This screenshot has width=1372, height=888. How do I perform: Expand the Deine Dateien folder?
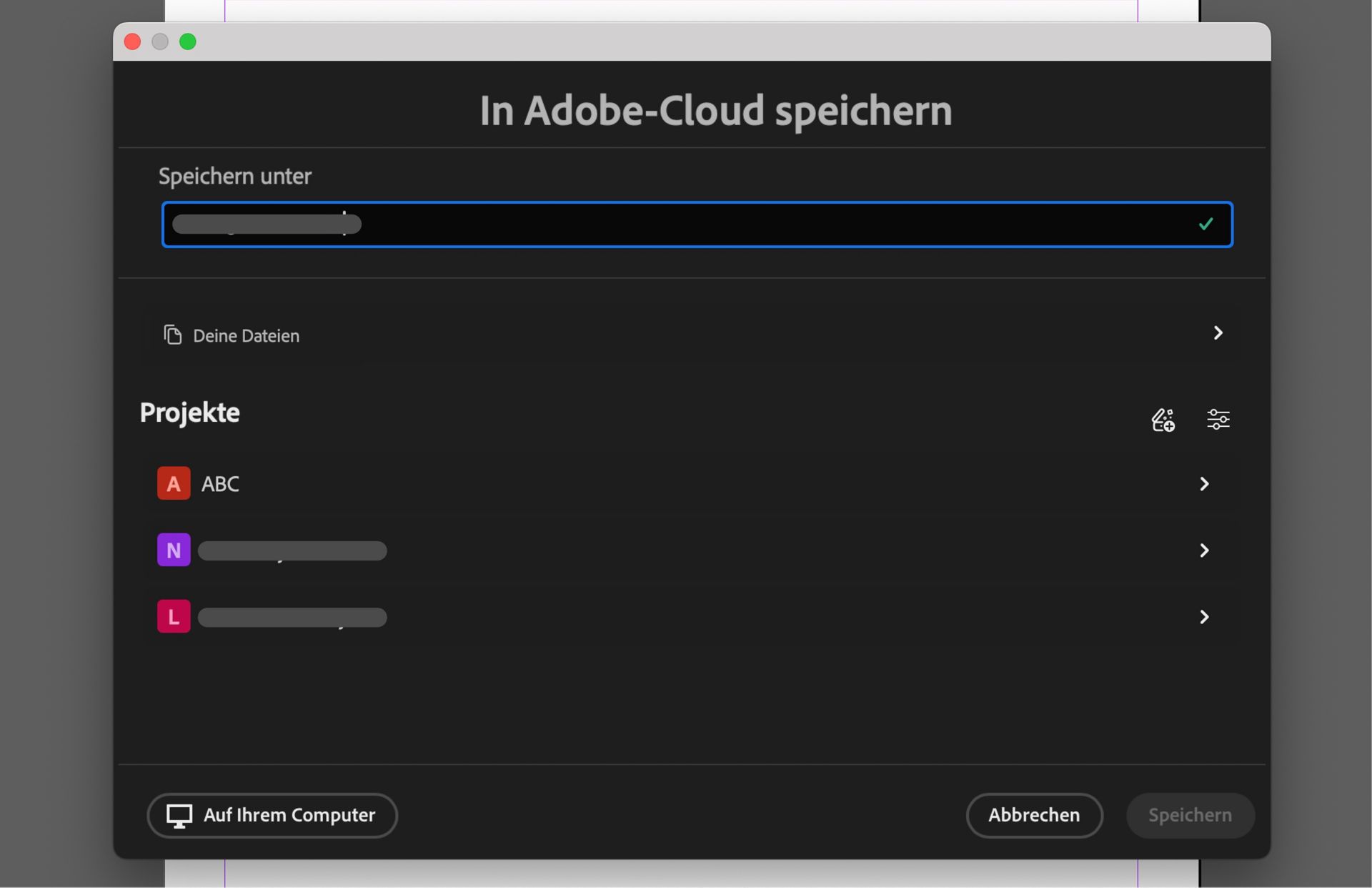click(1218, 333)
